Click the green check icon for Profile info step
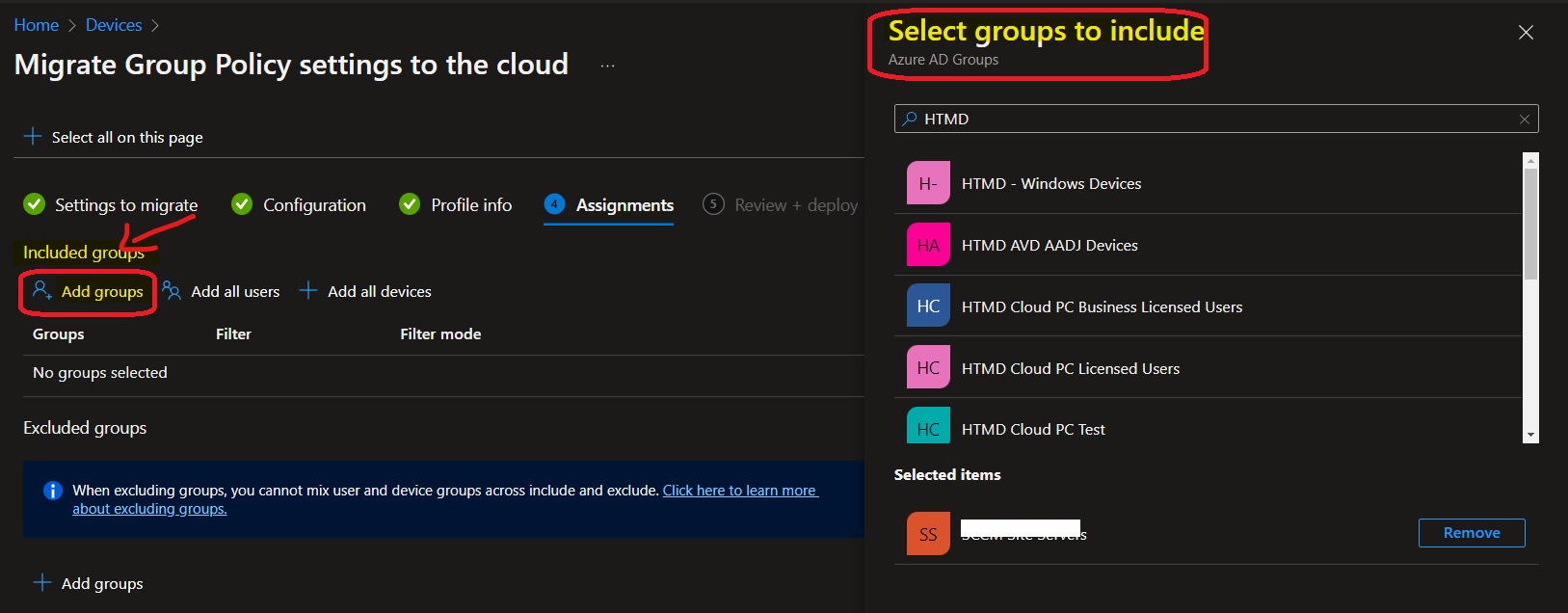 point(410,204)
